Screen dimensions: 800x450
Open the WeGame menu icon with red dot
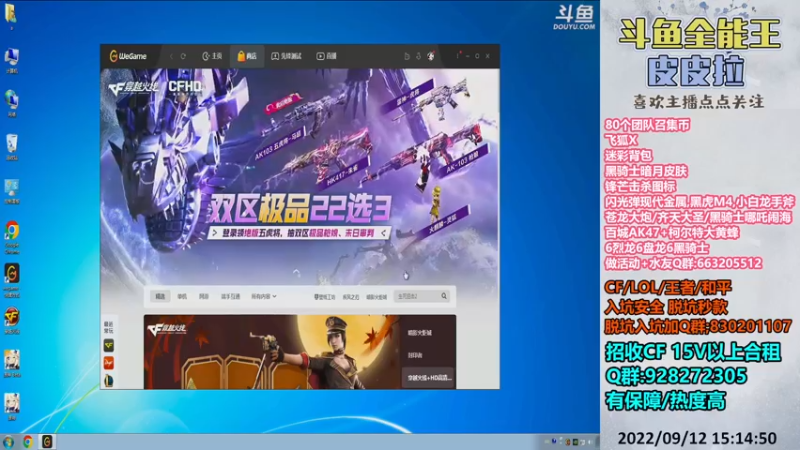pyautogui.click(x=458, y=55)
